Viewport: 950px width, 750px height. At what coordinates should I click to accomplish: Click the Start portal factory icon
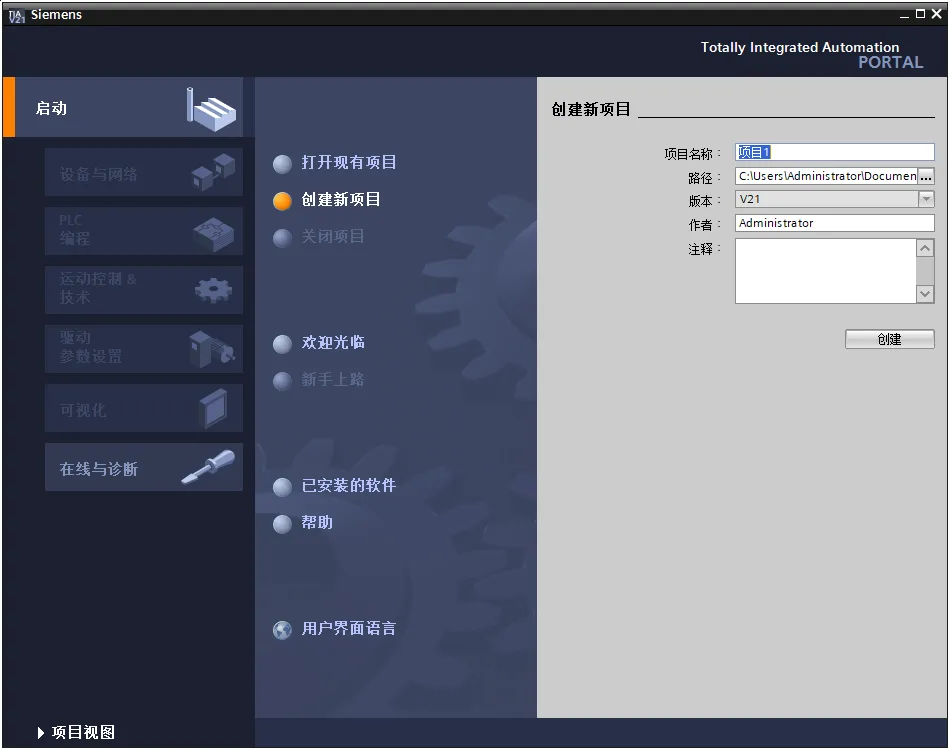coord(211,109)
